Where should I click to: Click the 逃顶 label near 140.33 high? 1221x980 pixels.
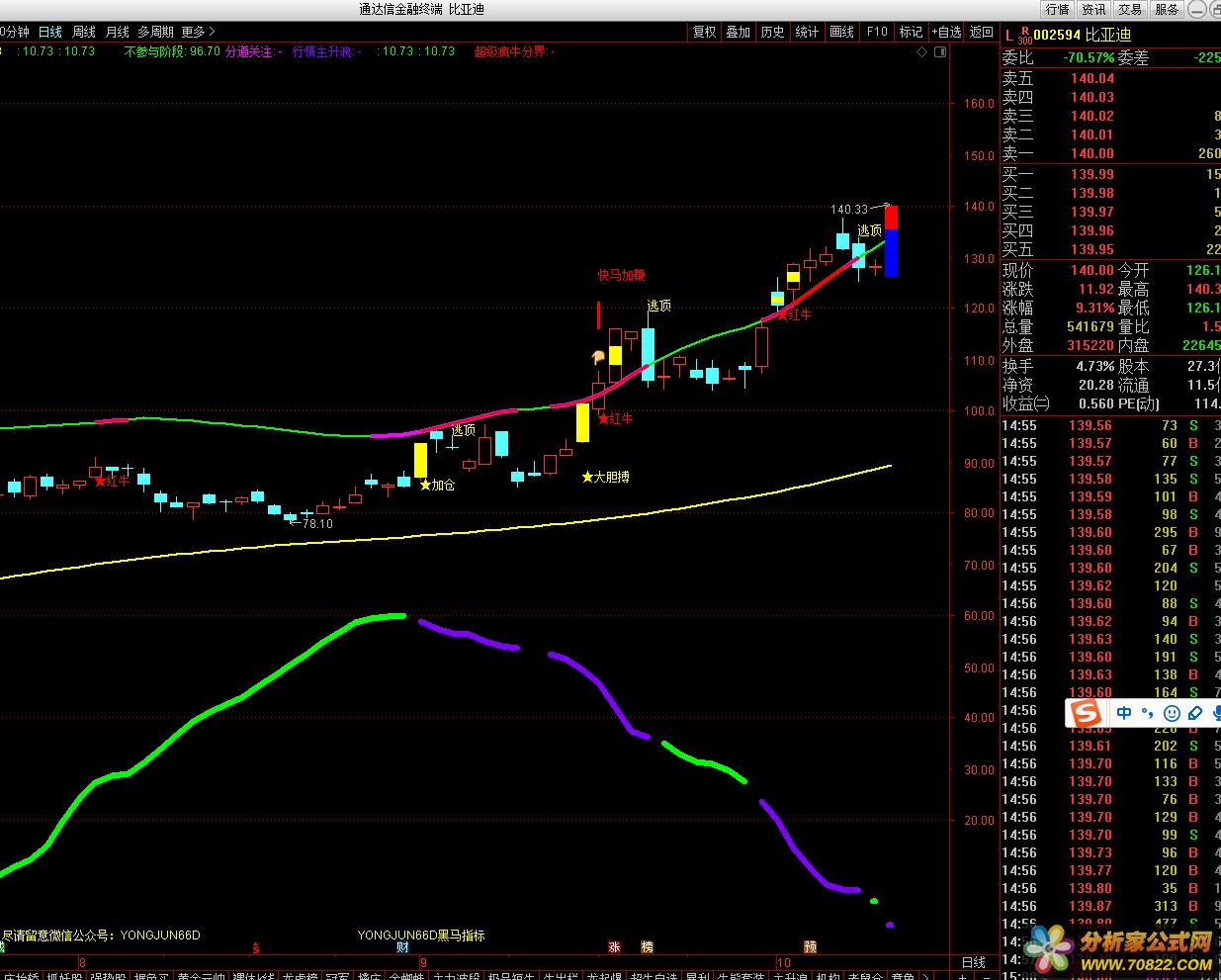869,230
